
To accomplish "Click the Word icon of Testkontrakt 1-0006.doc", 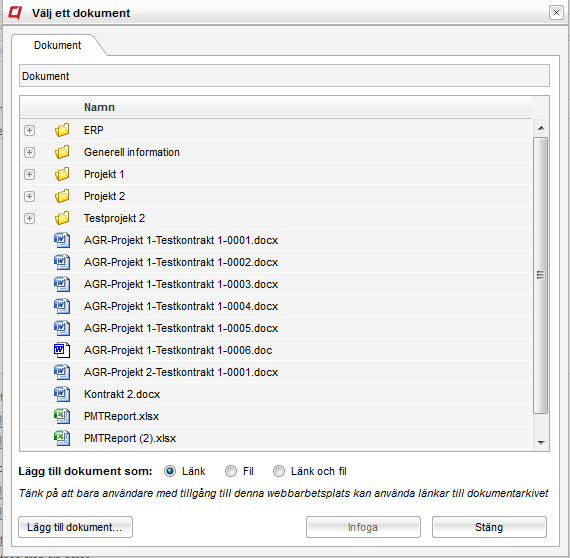I will click(x=62, y=350).
